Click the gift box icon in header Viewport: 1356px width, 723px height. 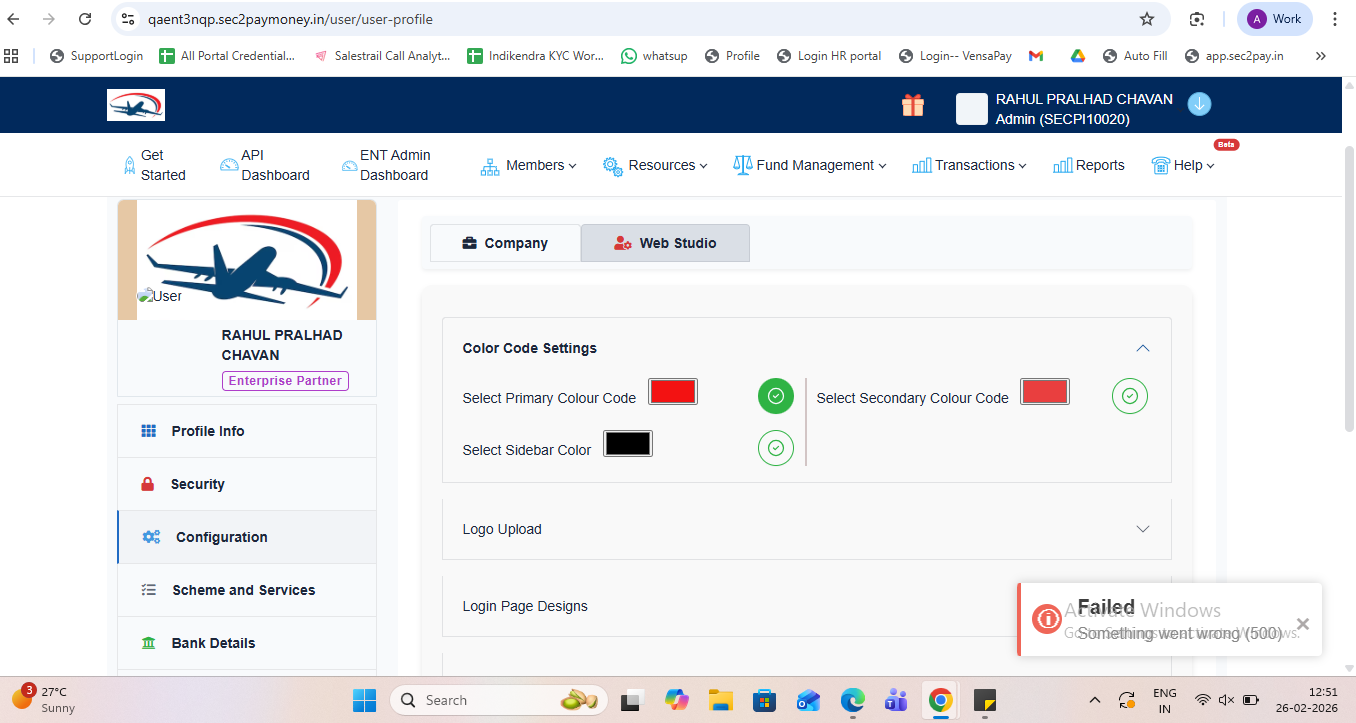tap(912, 105)
